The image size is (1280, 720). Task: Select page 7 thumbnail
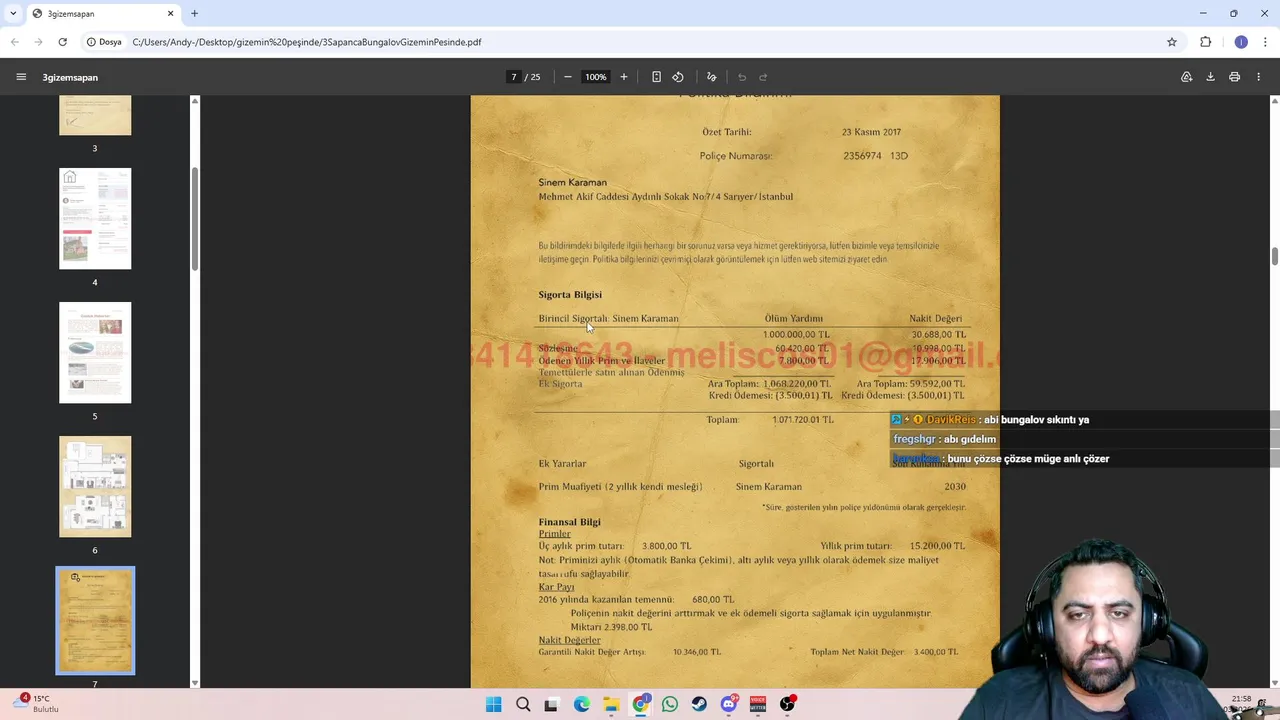tap(95, 621)
